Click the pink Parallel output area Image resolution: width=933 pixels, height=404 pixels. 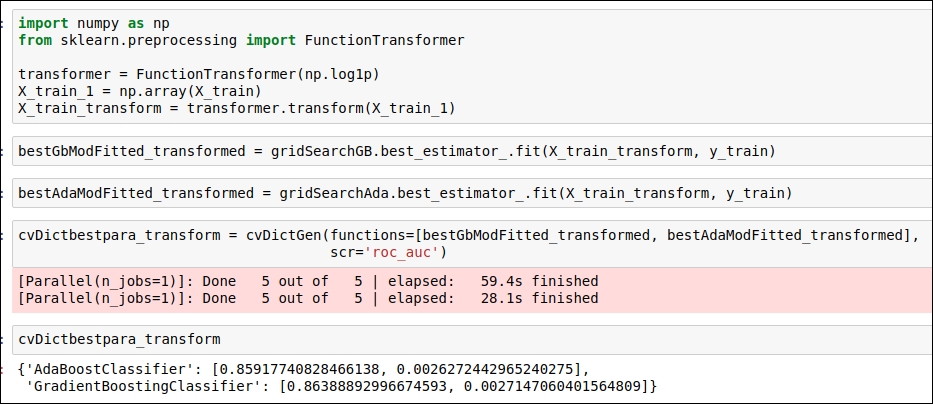(472, 290)
